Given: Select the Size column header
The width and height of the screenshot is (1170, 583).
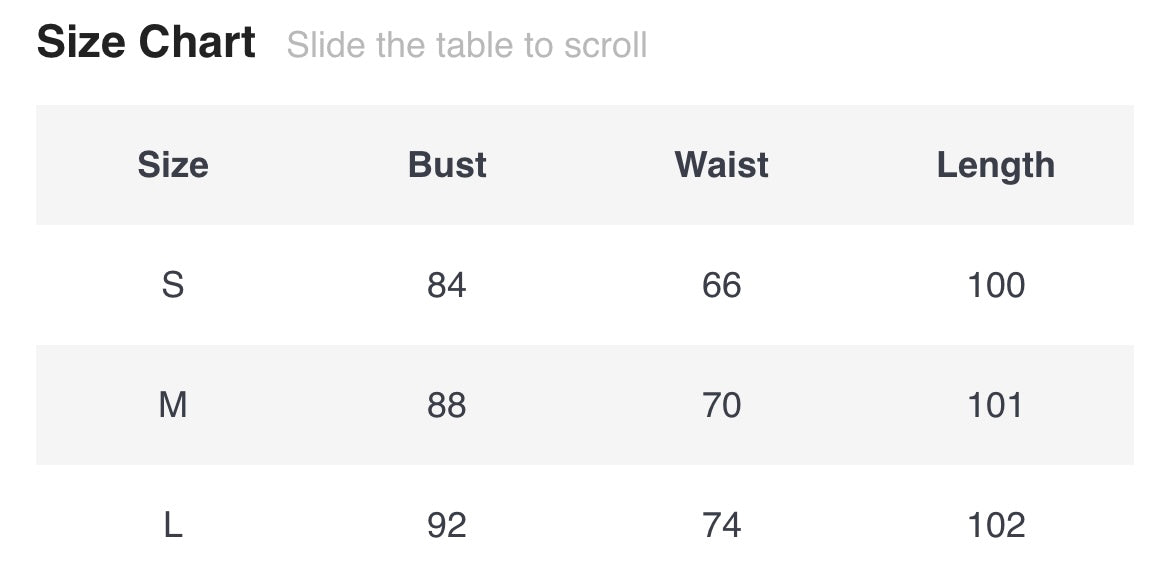Looking at the screenshot, I should point(173,165).
